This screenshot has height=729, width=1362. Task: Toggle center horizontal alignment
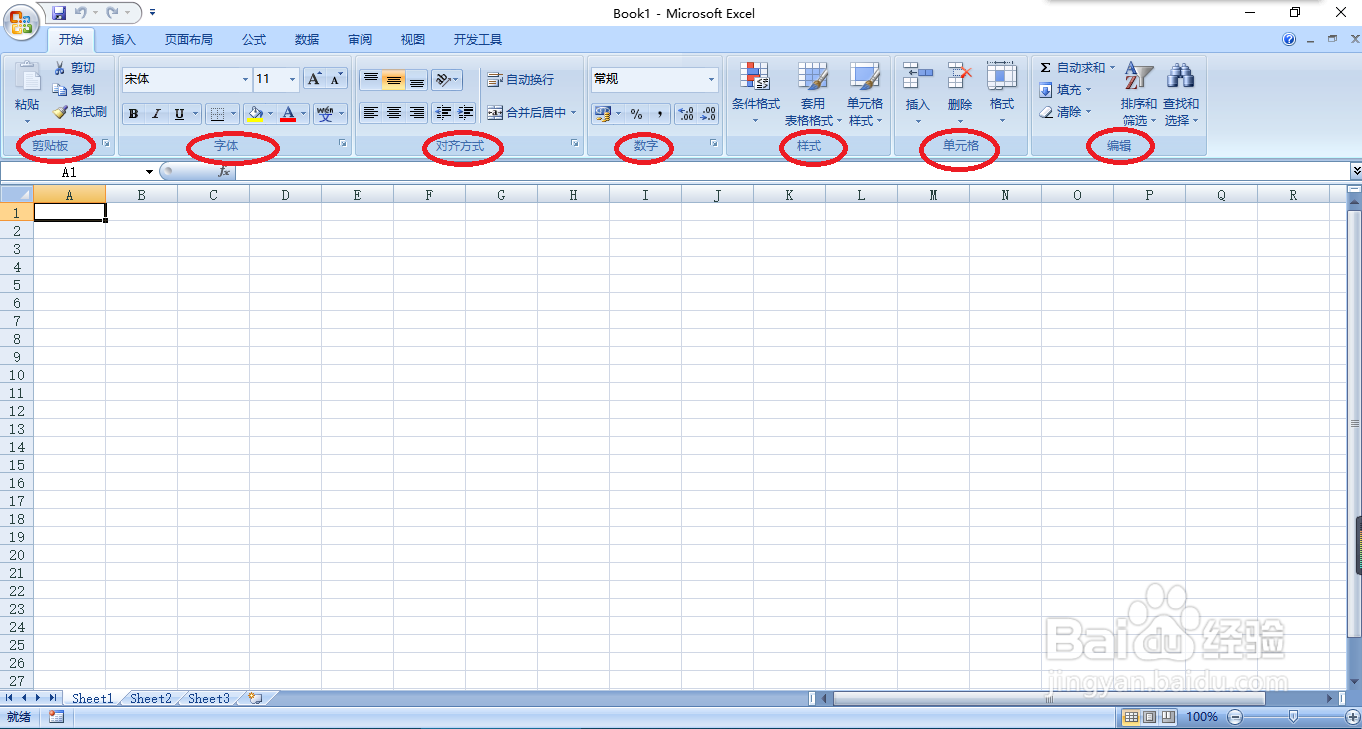(394, 113)
